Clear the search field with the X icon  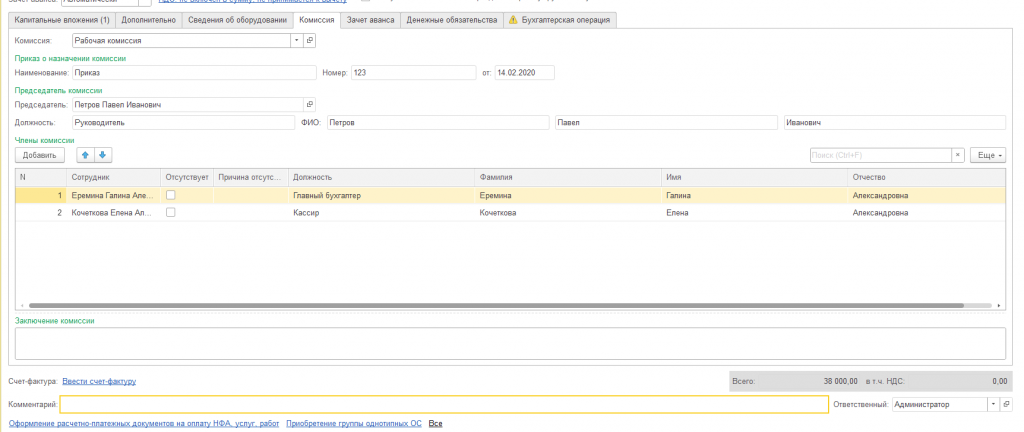(x=957, y=155)
